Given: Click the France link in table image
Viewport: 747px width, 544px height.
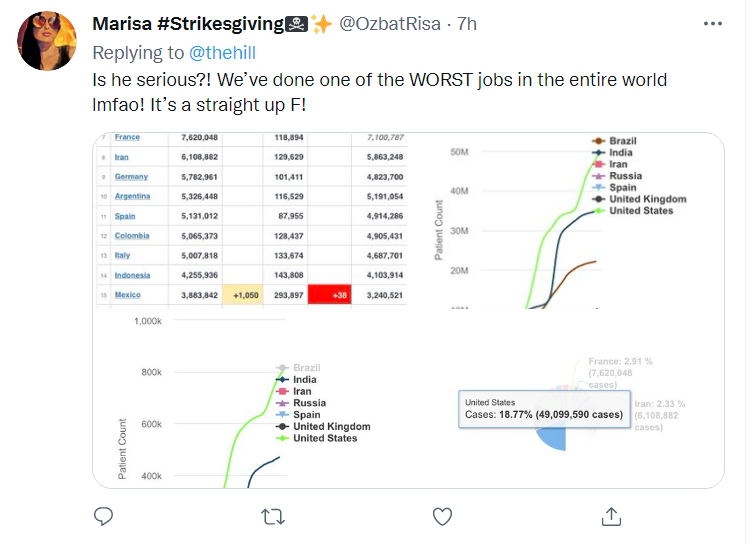Looking at the screenshot, I should point(127,137).
